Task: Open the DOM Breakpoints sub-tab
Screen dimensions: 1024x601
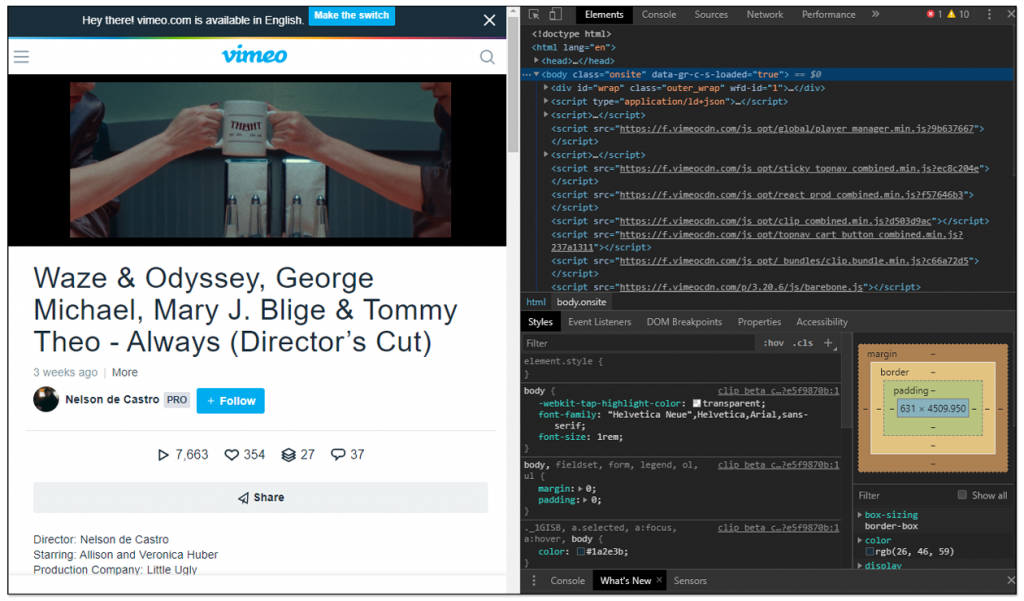Action: [684, 322]
